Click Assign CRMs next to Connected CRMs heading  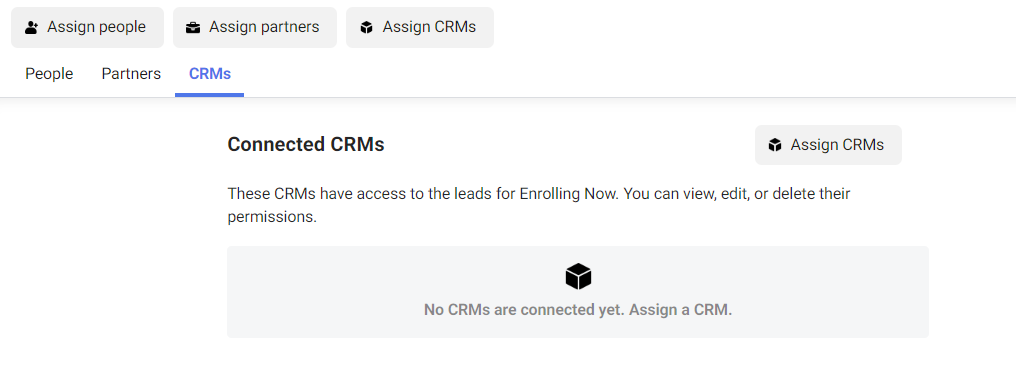click(x=828, y=145)
